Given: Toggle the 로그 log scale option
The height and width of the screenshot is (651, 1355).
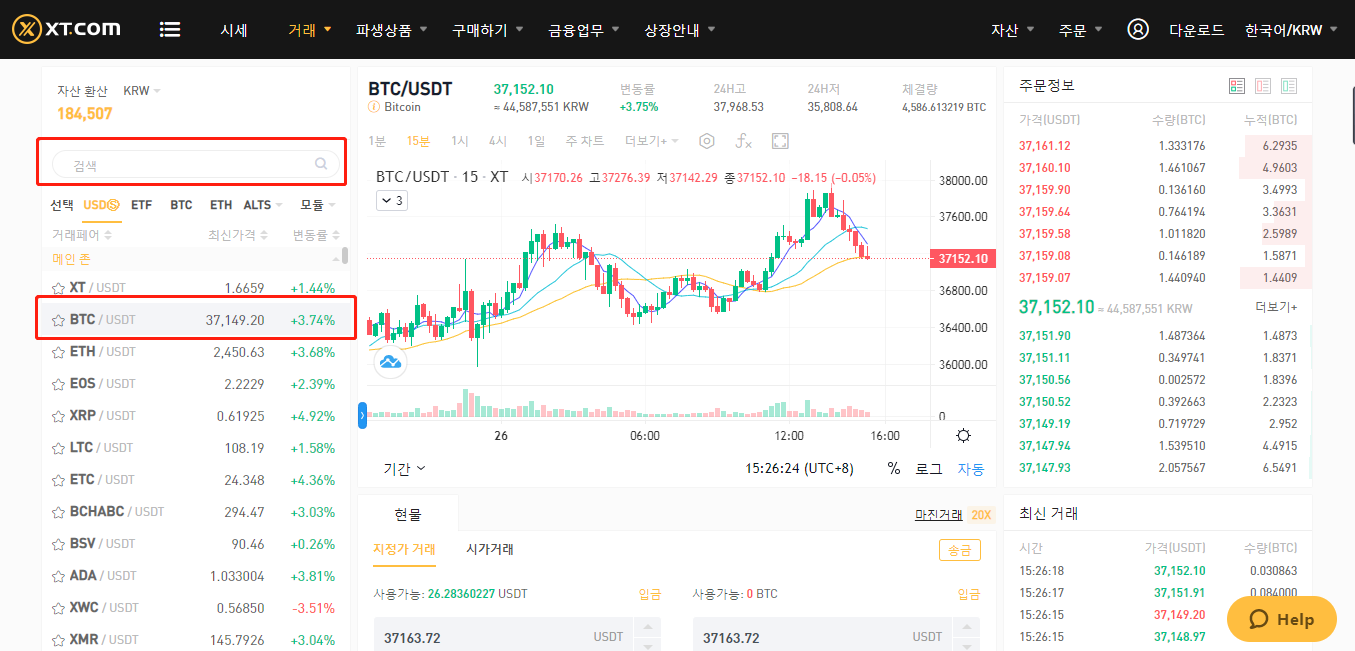Looking at the screenshot, I should coord(929,468).
